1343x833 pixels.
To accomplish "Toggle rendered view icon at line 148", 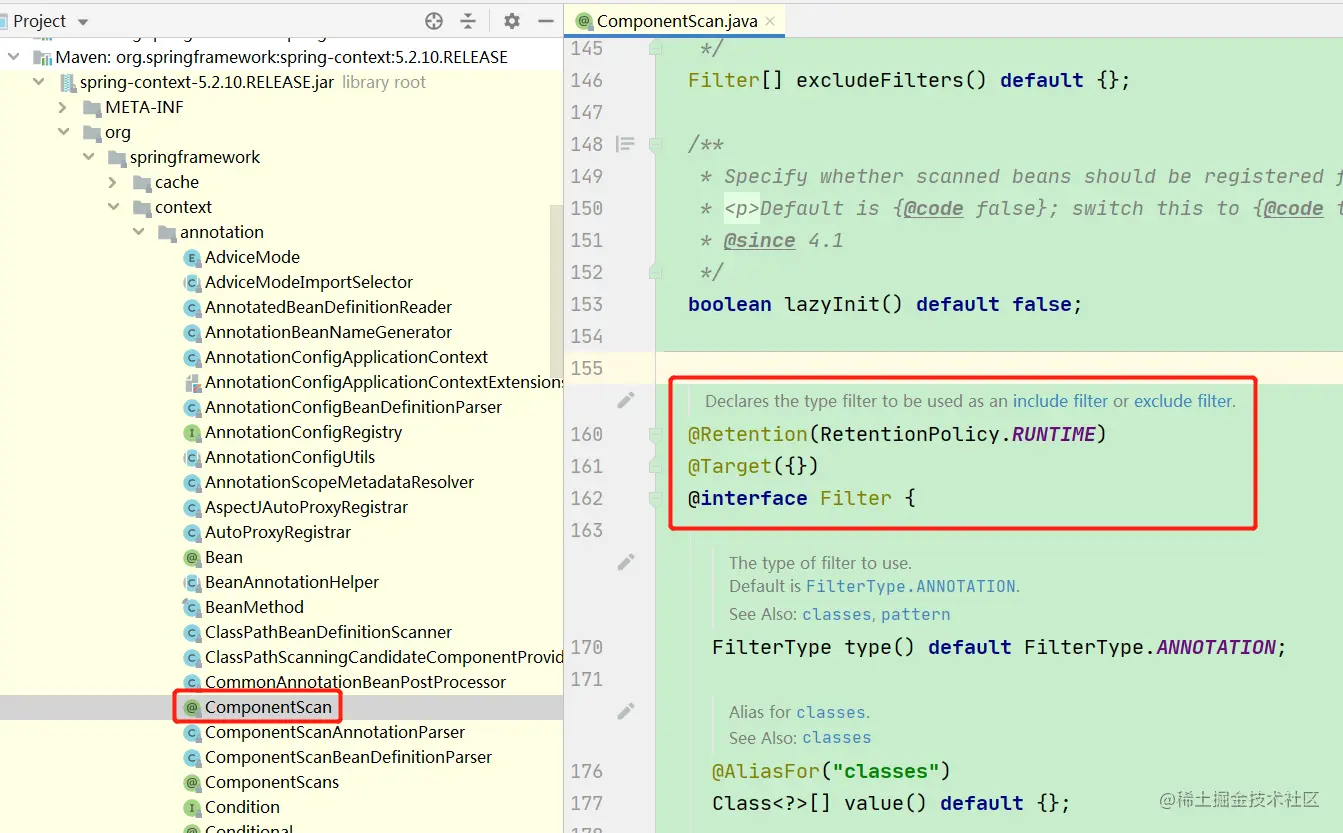I will (x=626, y=144).
